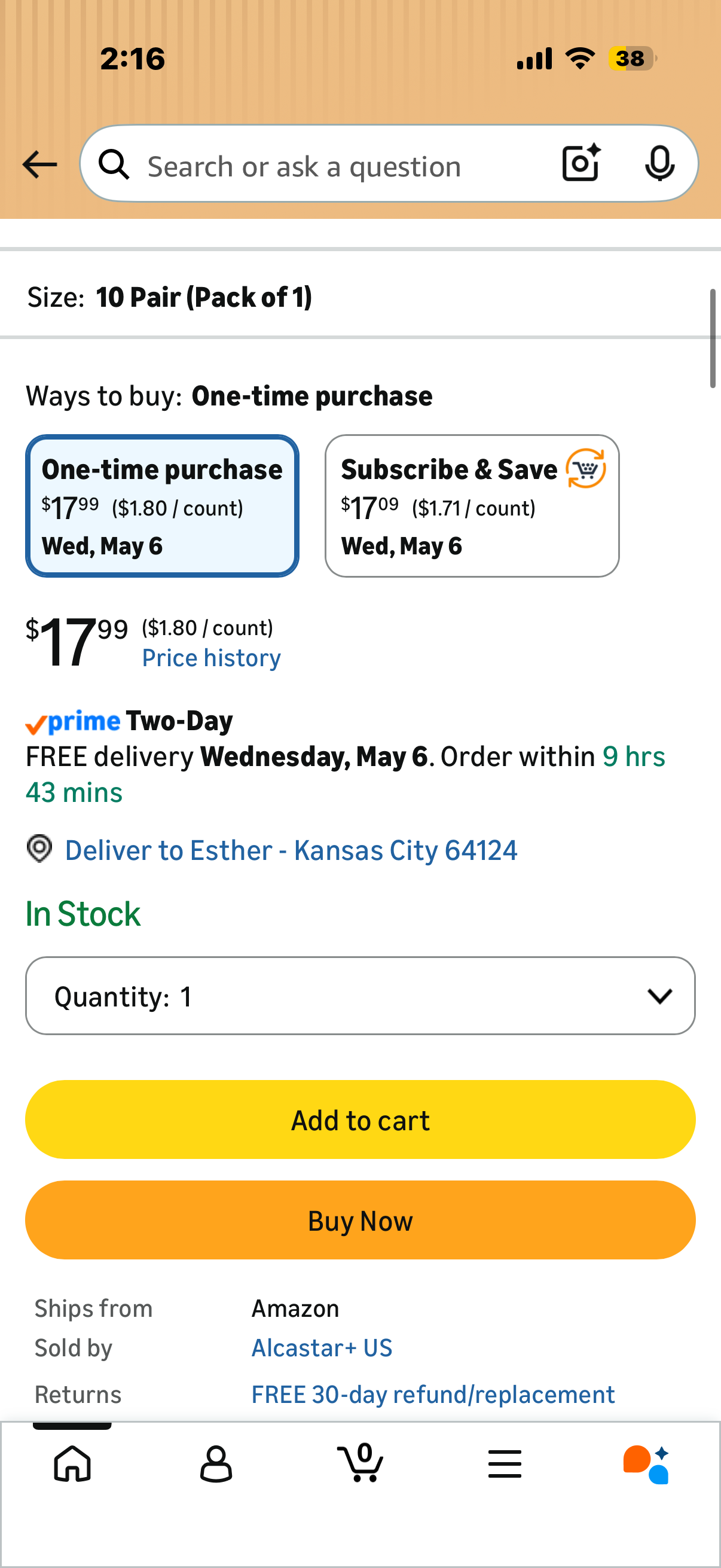Open the hamburger menu icon

tap(505, 1464)
